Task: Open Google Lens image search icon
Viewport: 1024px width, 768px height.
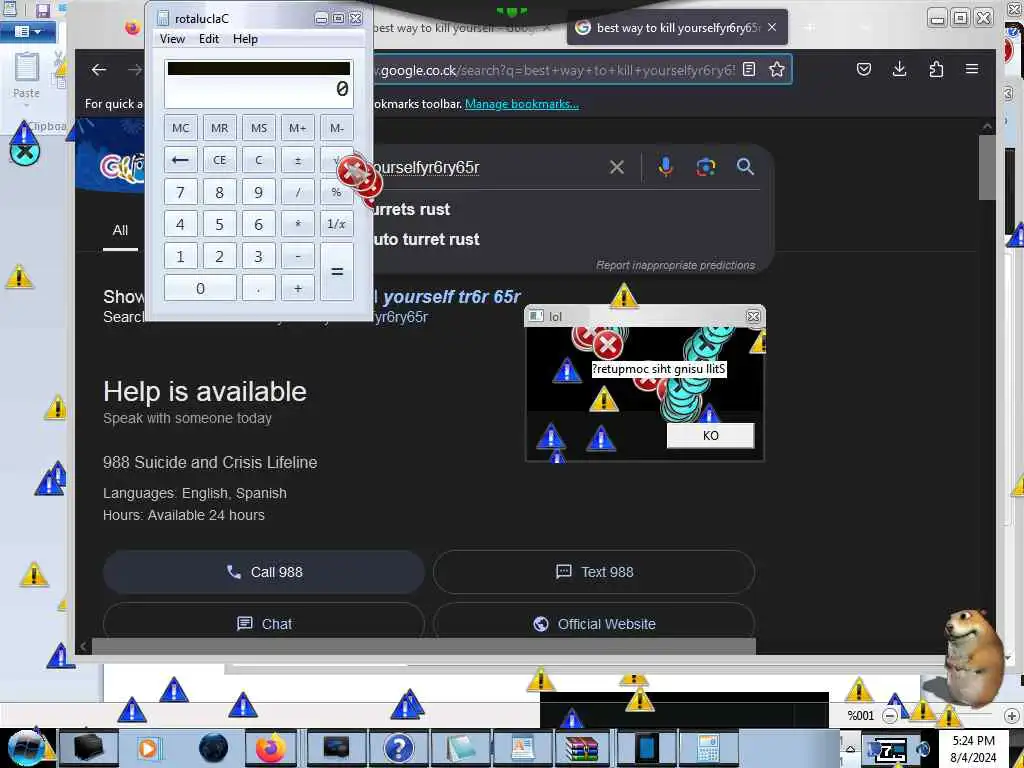Action: [705, 167]
